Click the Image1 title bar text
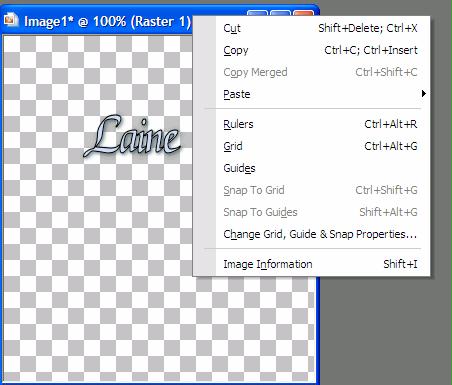The image size is (452, 385). click(107, 22)
